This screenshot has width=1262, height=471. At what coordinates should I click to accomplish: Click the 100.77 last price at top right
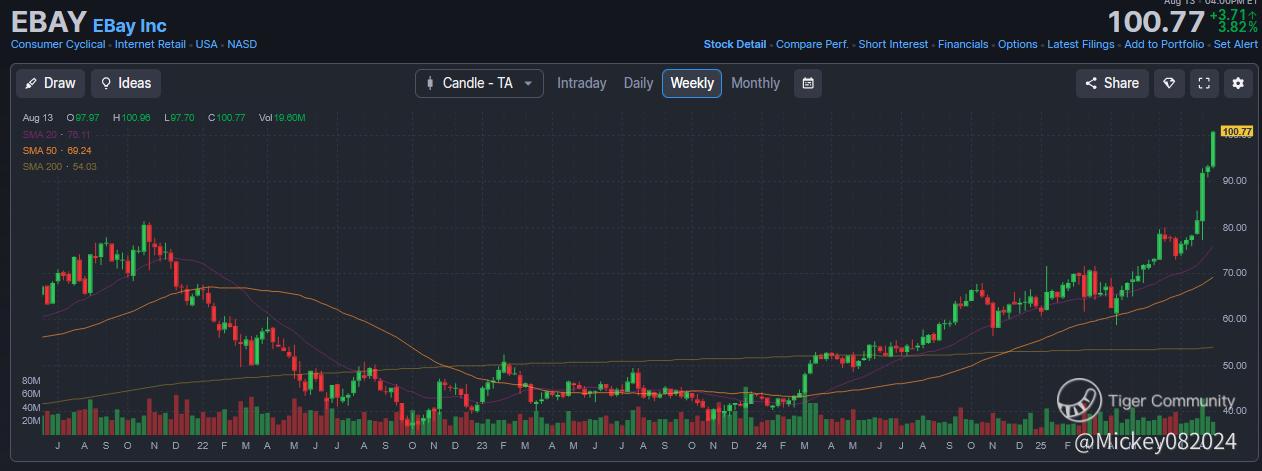coord(1155,21)
